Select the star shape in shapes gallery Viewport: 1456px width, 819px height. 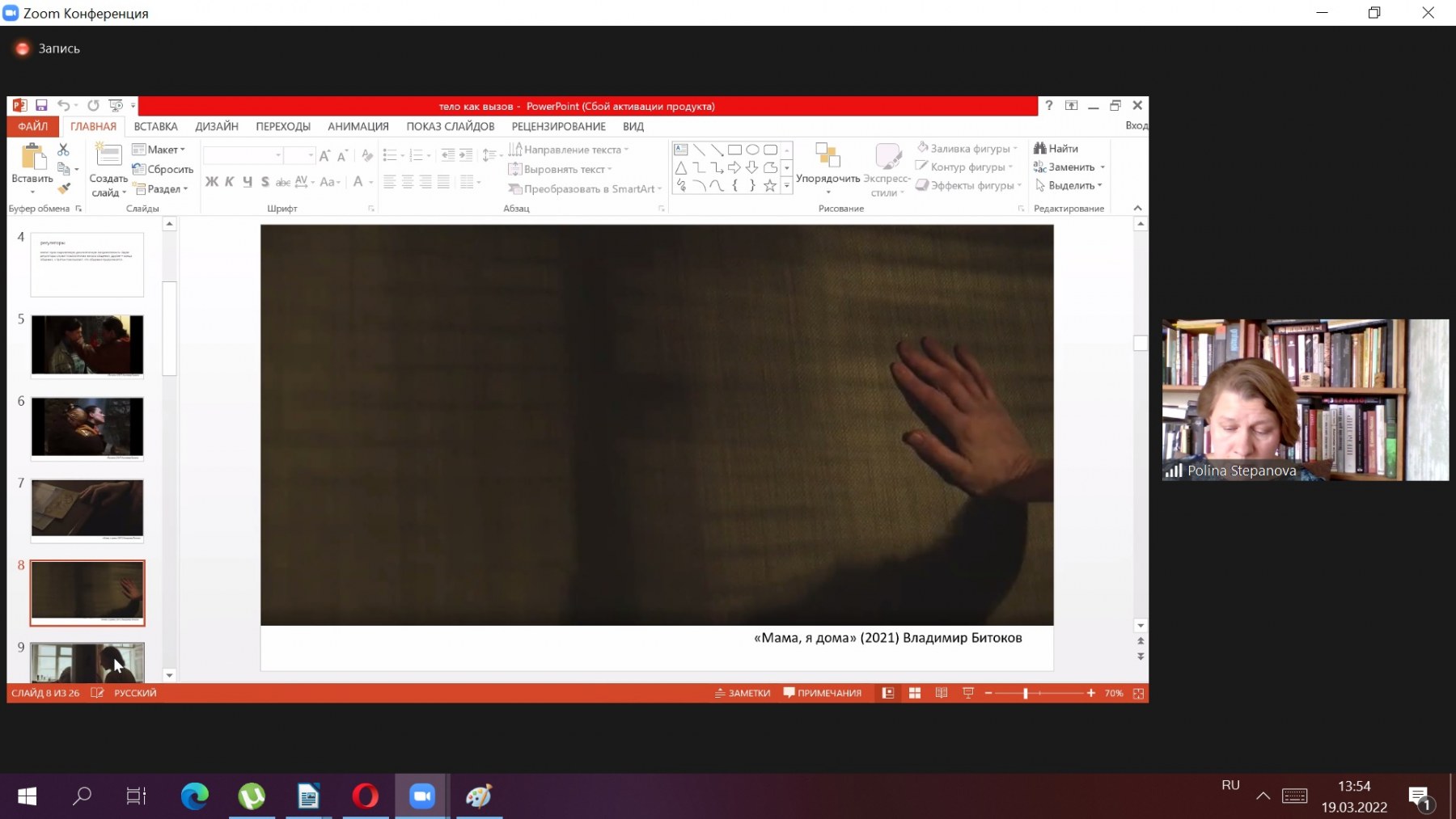point(770,185)
